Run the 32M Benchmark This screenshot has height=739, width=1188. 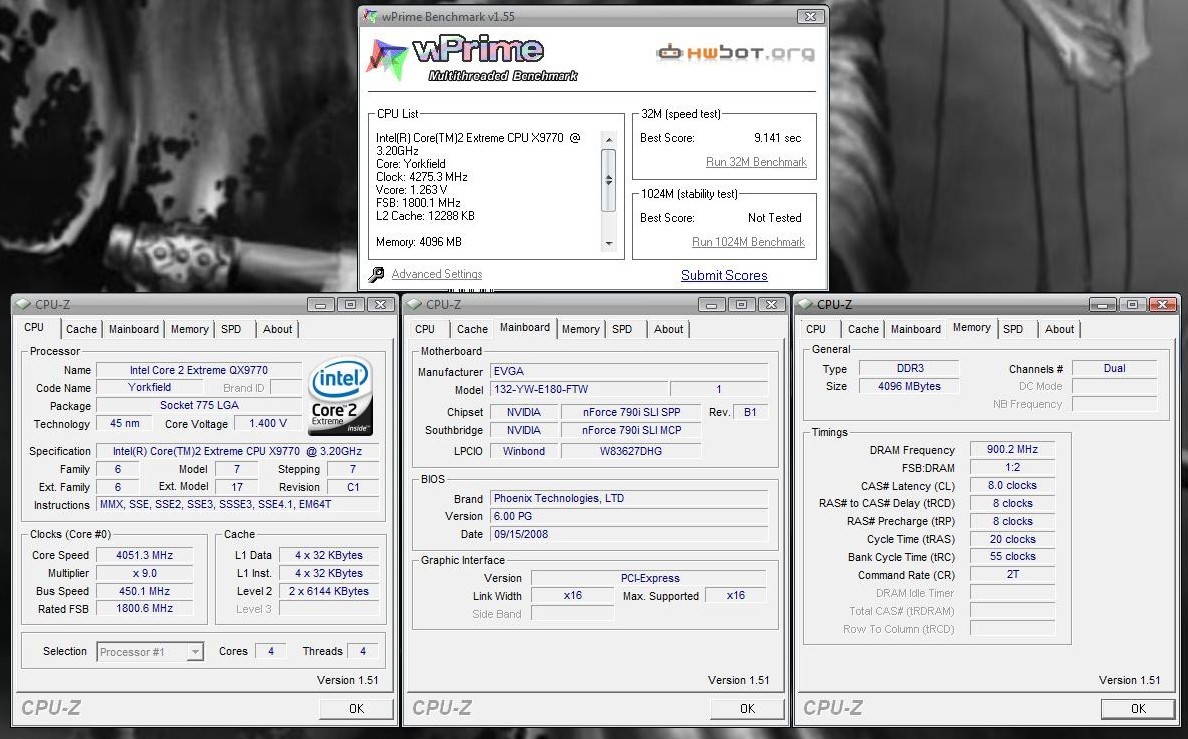tap(756, 161)
